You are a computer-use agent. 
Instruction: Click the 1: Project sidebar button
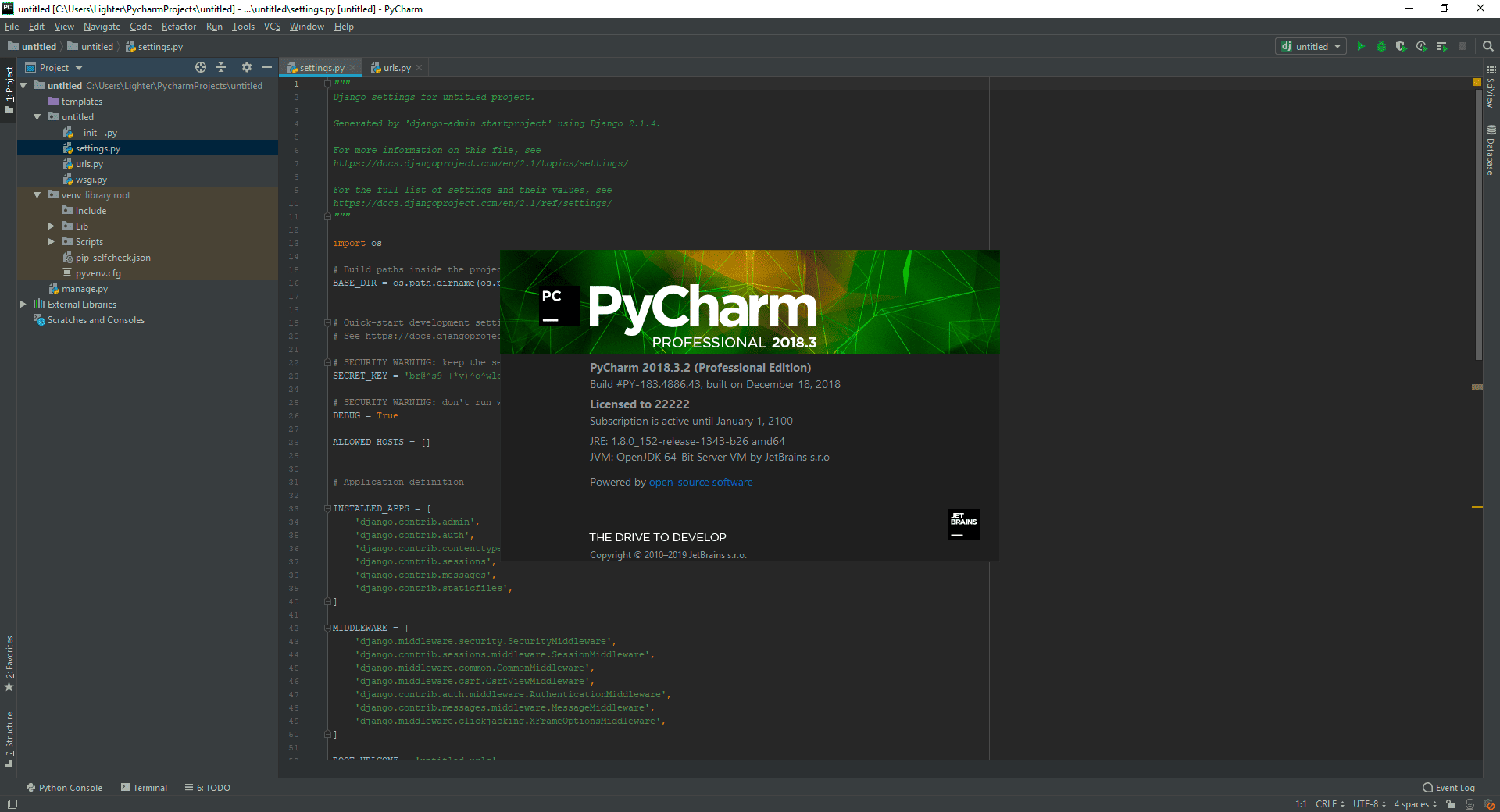click(9, 90)
